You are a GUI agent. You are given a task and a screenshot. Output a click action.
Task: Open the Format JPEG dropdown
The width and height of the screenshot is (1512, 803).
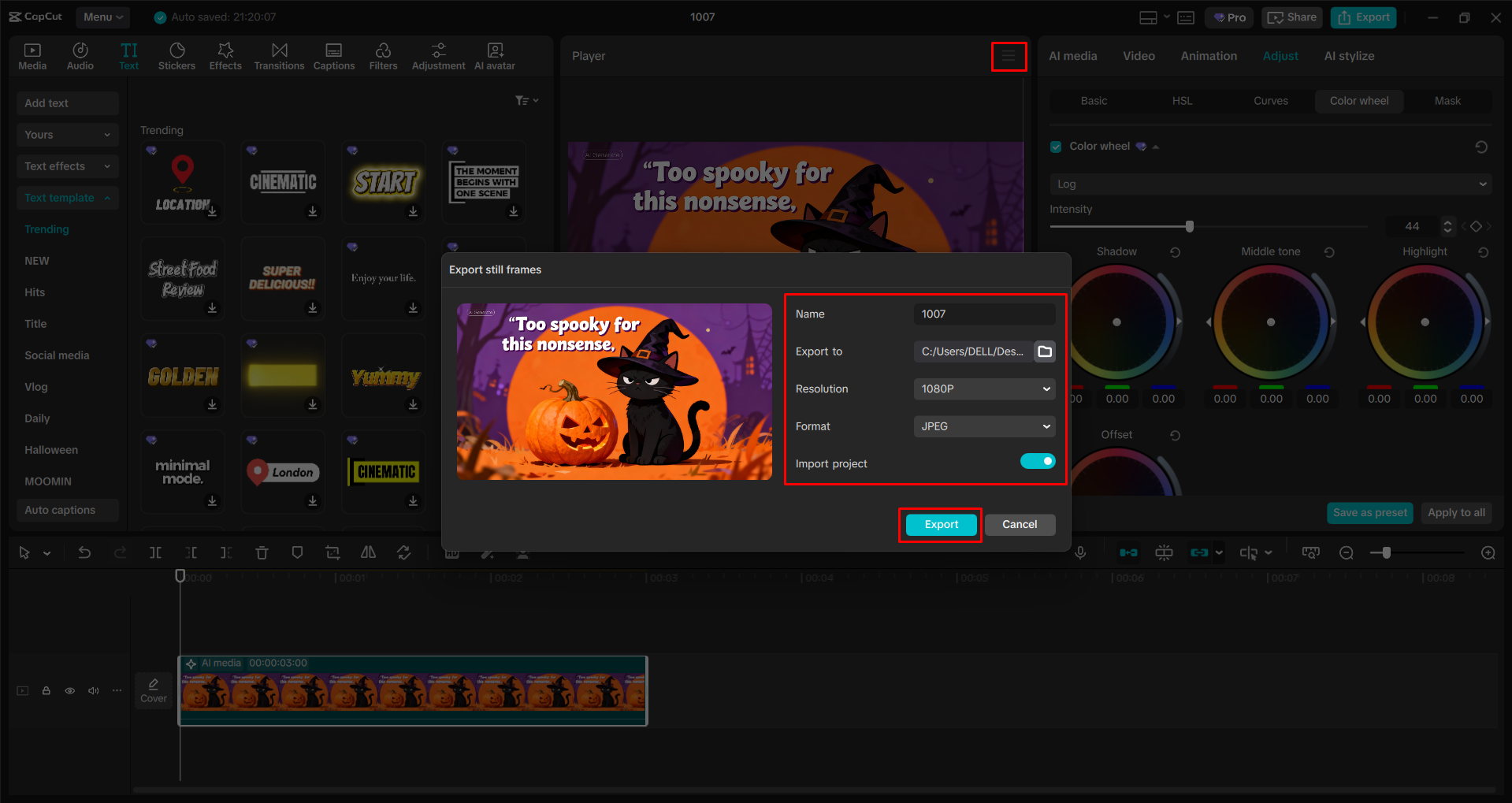click(x=984, y=426)
